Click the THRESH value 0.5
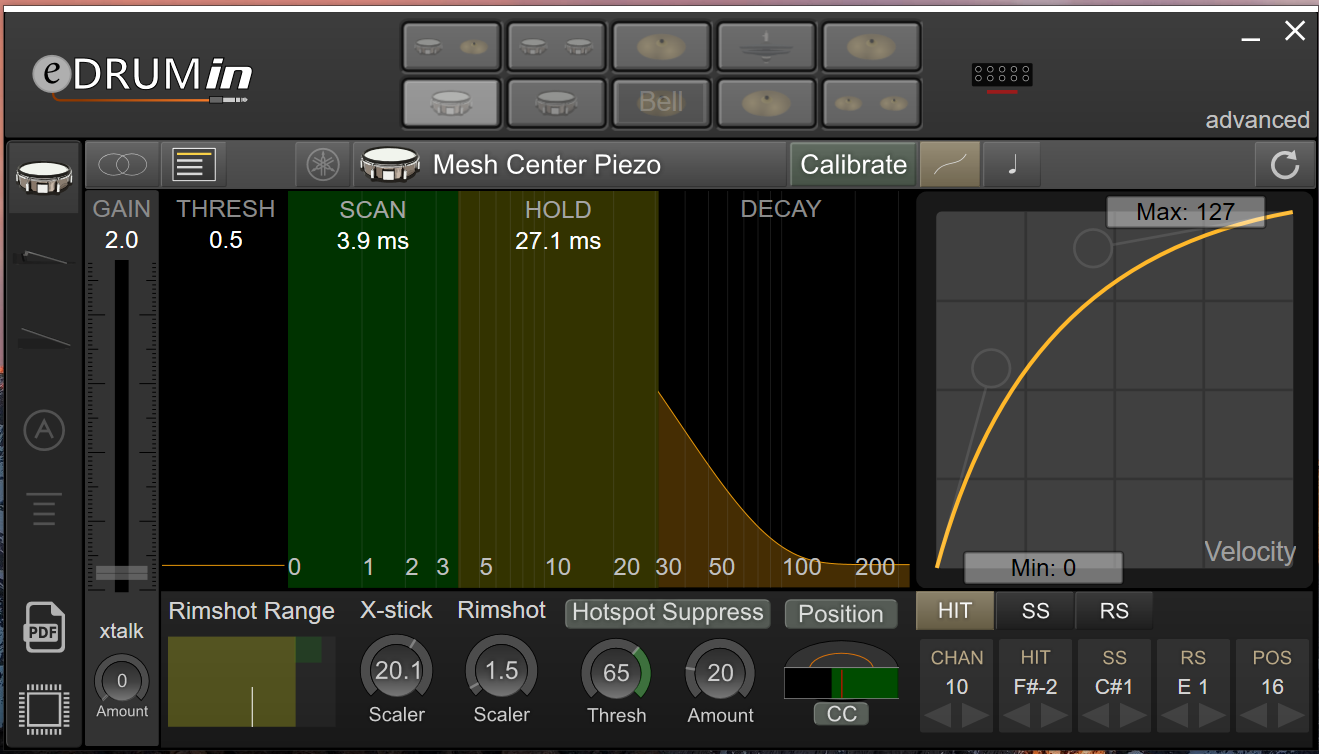 click(x=226, y=240)
